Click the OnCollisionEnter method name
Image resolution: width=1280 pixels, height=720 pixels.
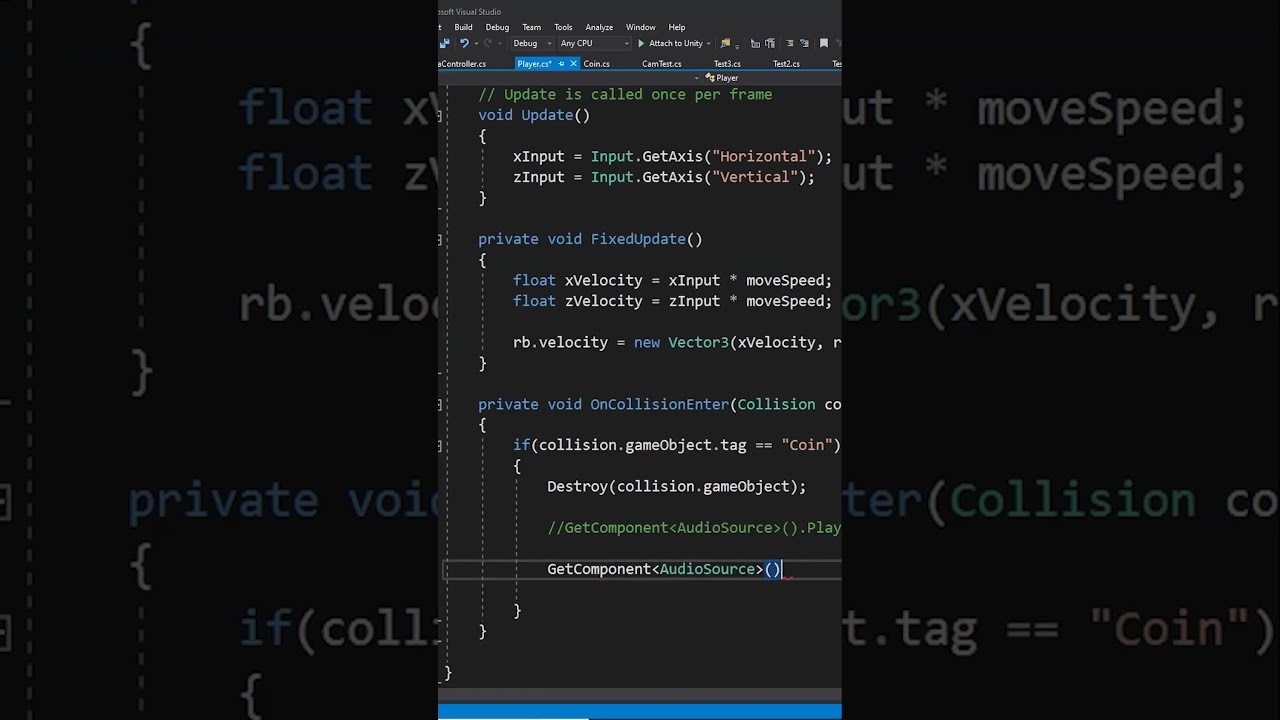[660, 404]
